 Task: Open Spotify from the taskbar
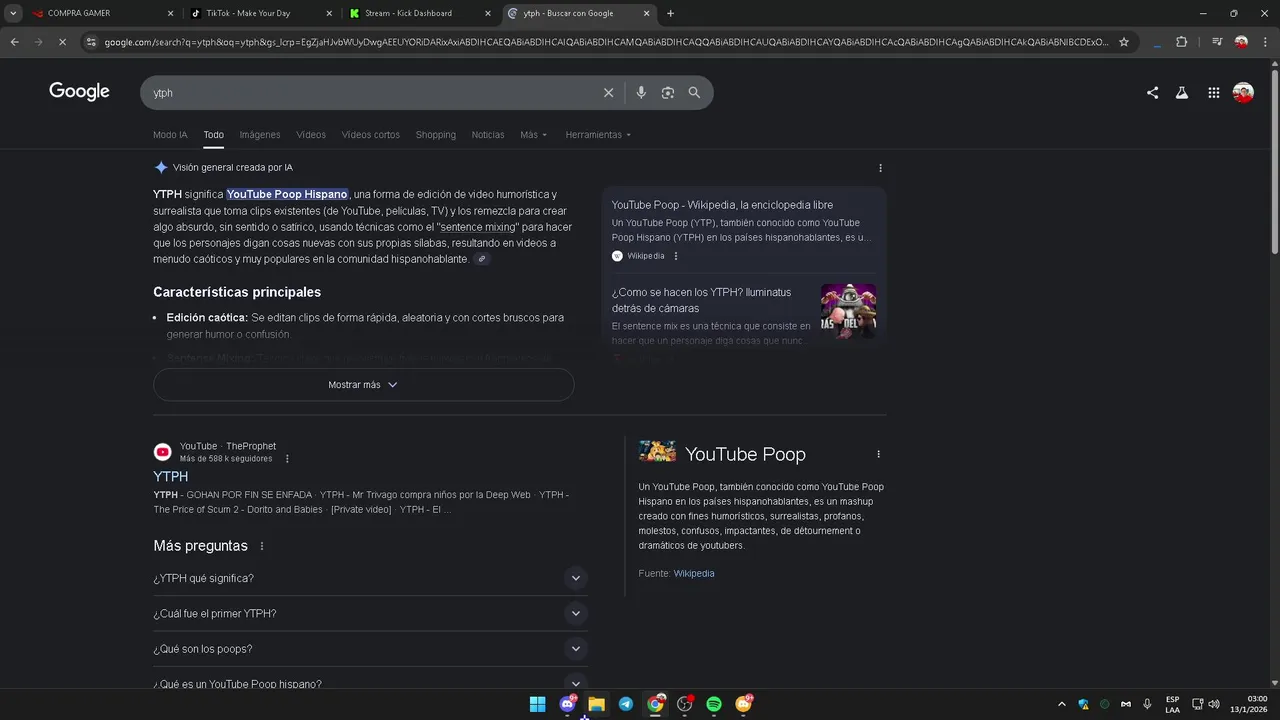pyautogui.click(x=714, y=704)
